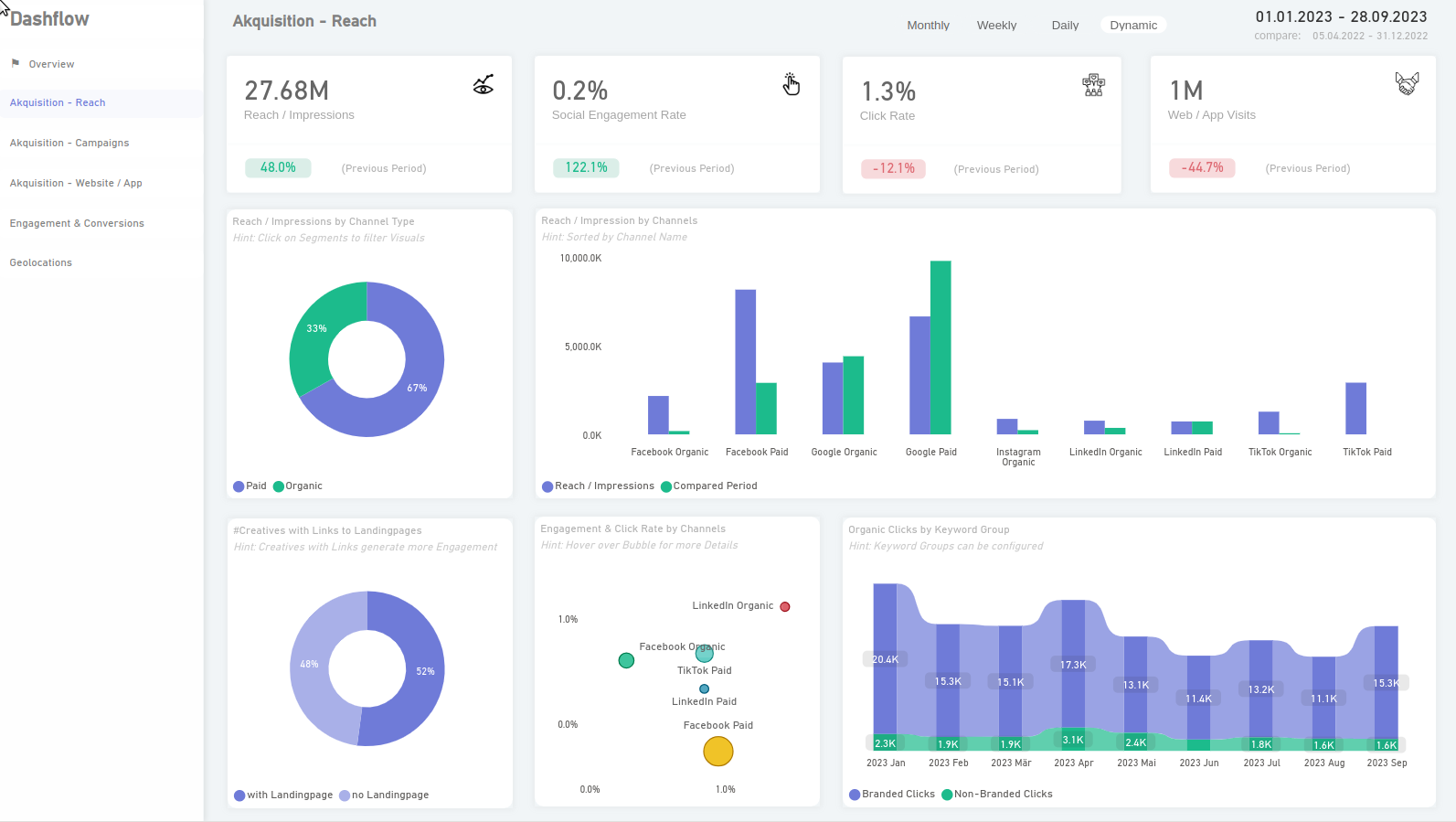Click the hand-tap icon on Engagement Rate card
Image resolution: width=1456 pixels, height=822 pixels.
(792, 84)
